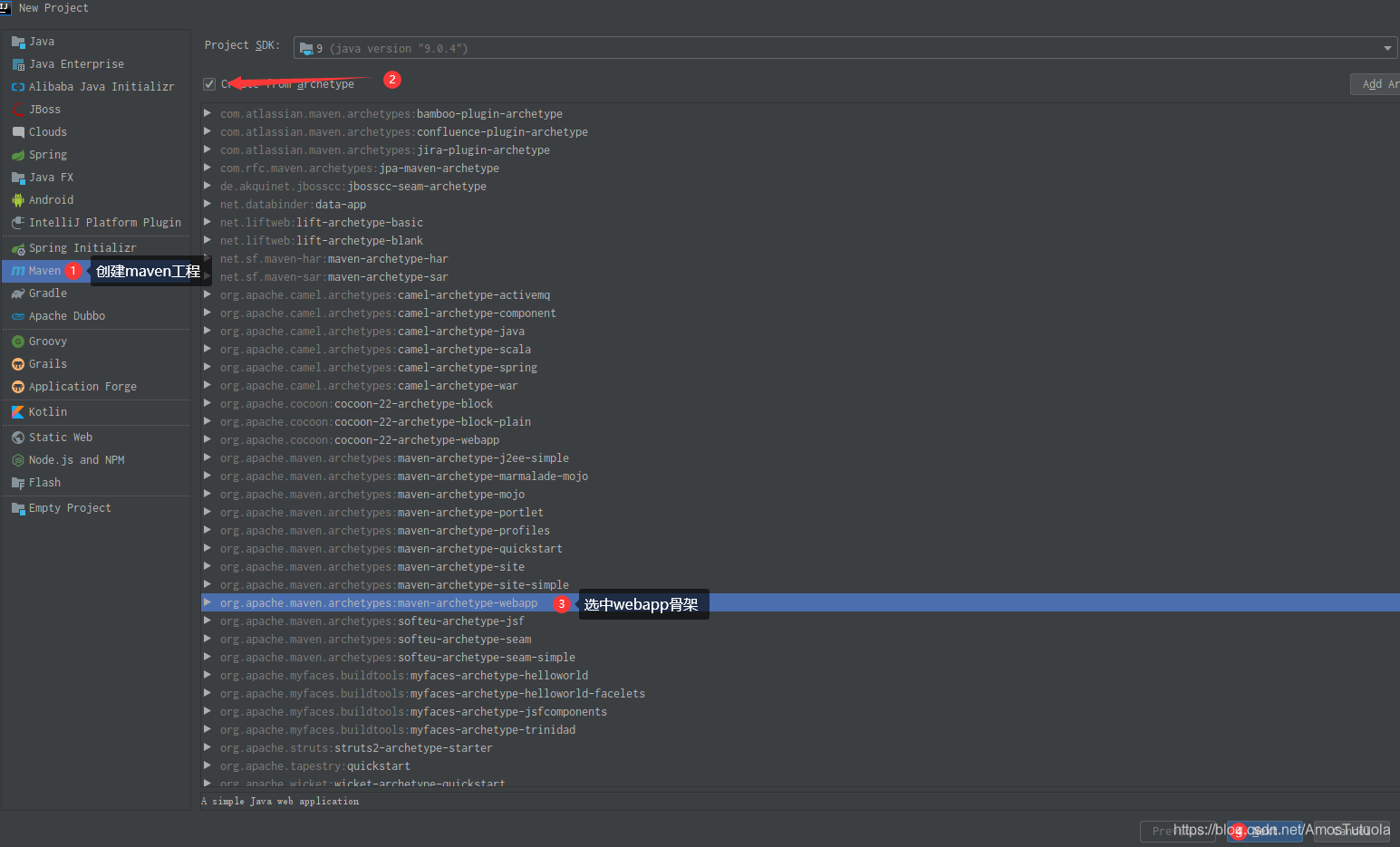This screenshot has height=847, width=1400.
Task: Switch to Spring project type label
Action: (48, 155)
